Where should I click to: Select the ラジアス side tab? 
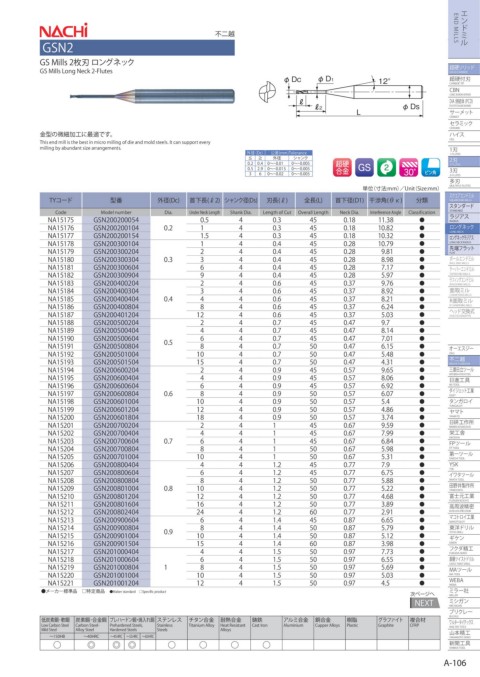(462, 217)
